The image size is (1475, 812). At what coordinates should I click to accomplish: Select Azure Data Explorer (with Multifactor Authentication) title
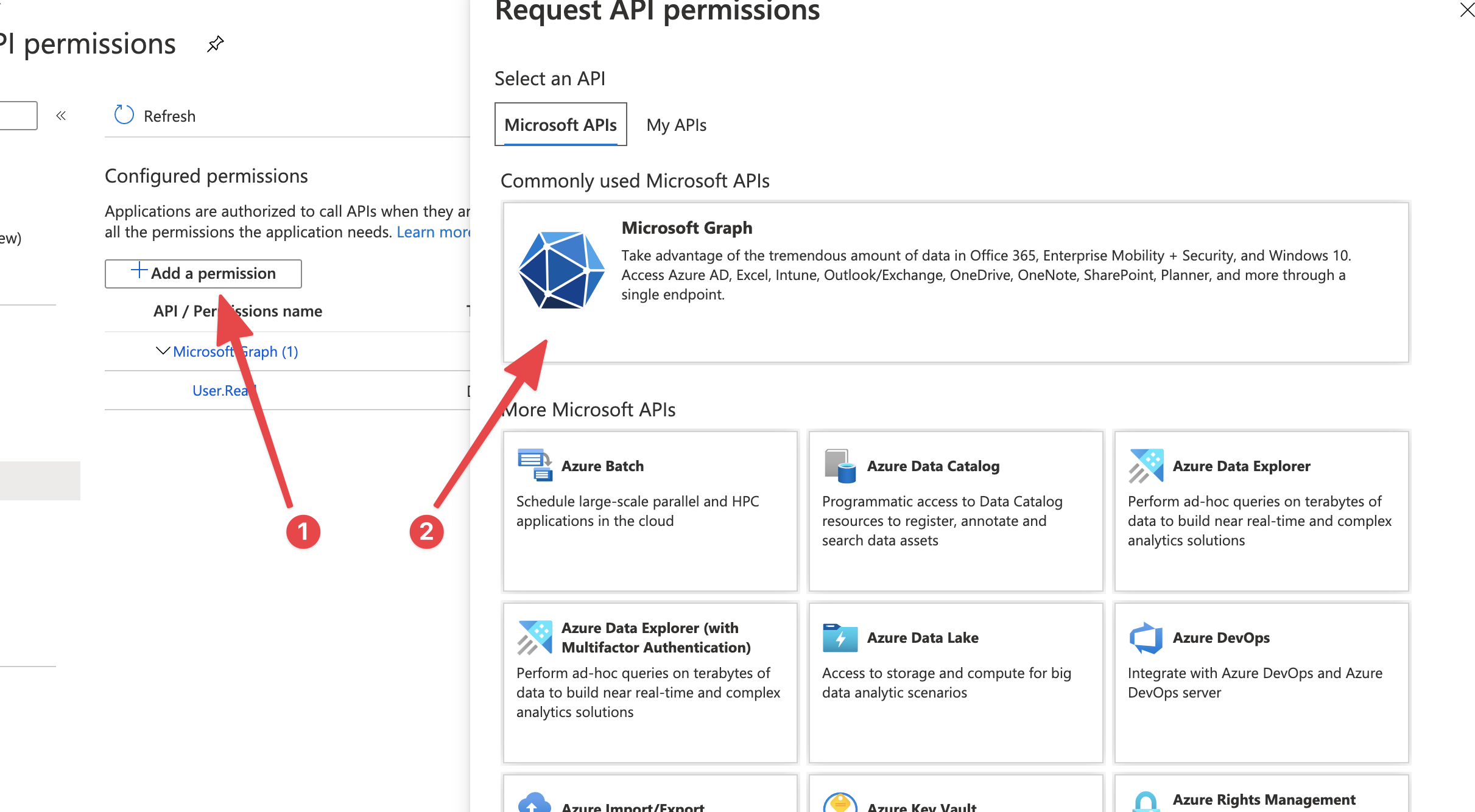[656, 637]
